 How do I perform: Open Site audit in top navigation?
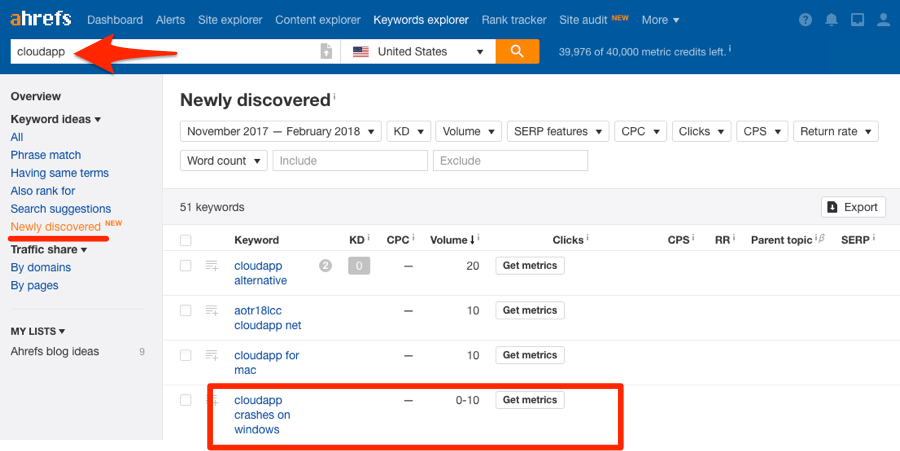[x=584, y=20]
